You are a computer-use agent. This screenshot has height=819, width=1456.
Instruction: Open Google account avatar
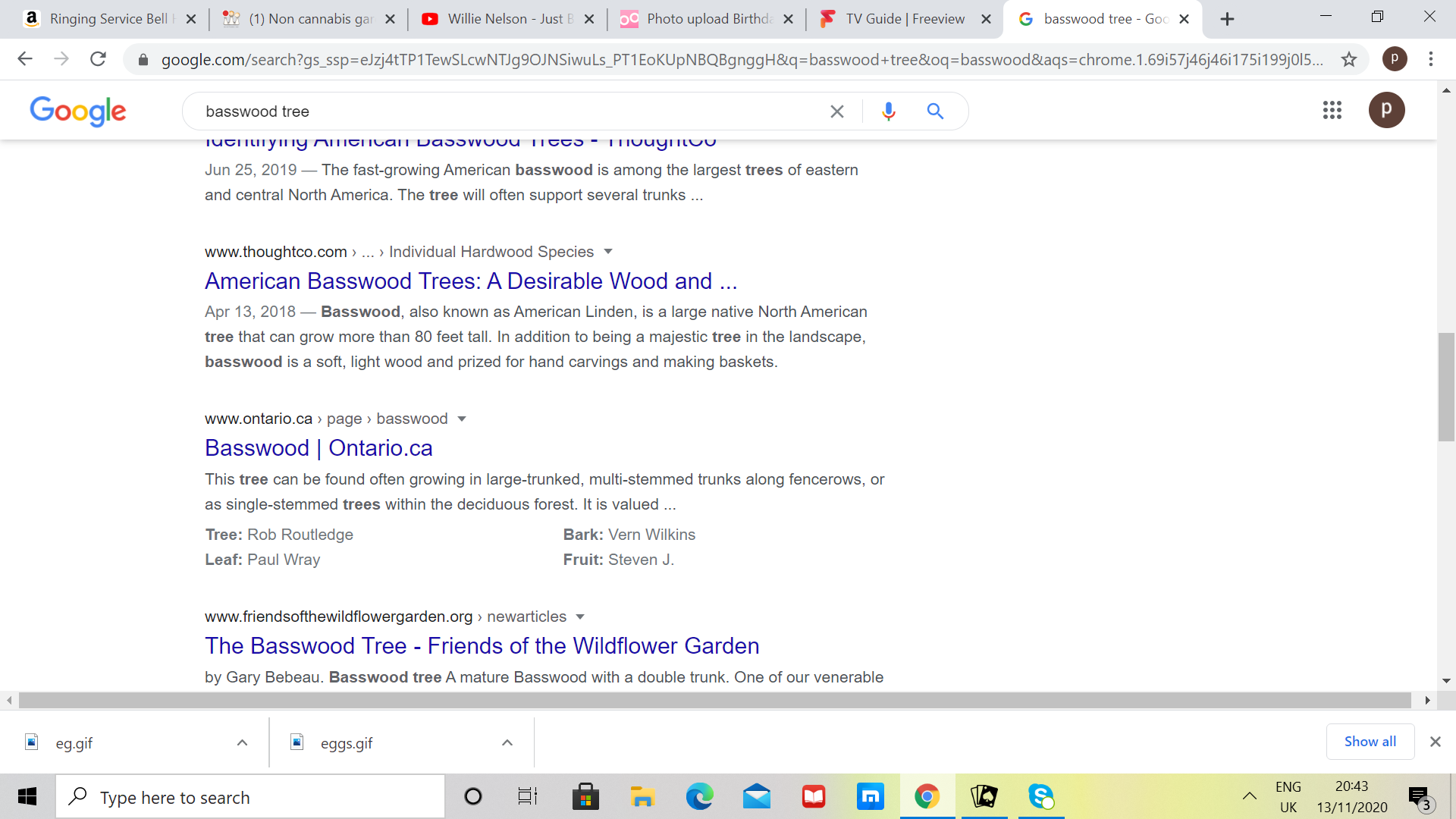(1386, 110)
